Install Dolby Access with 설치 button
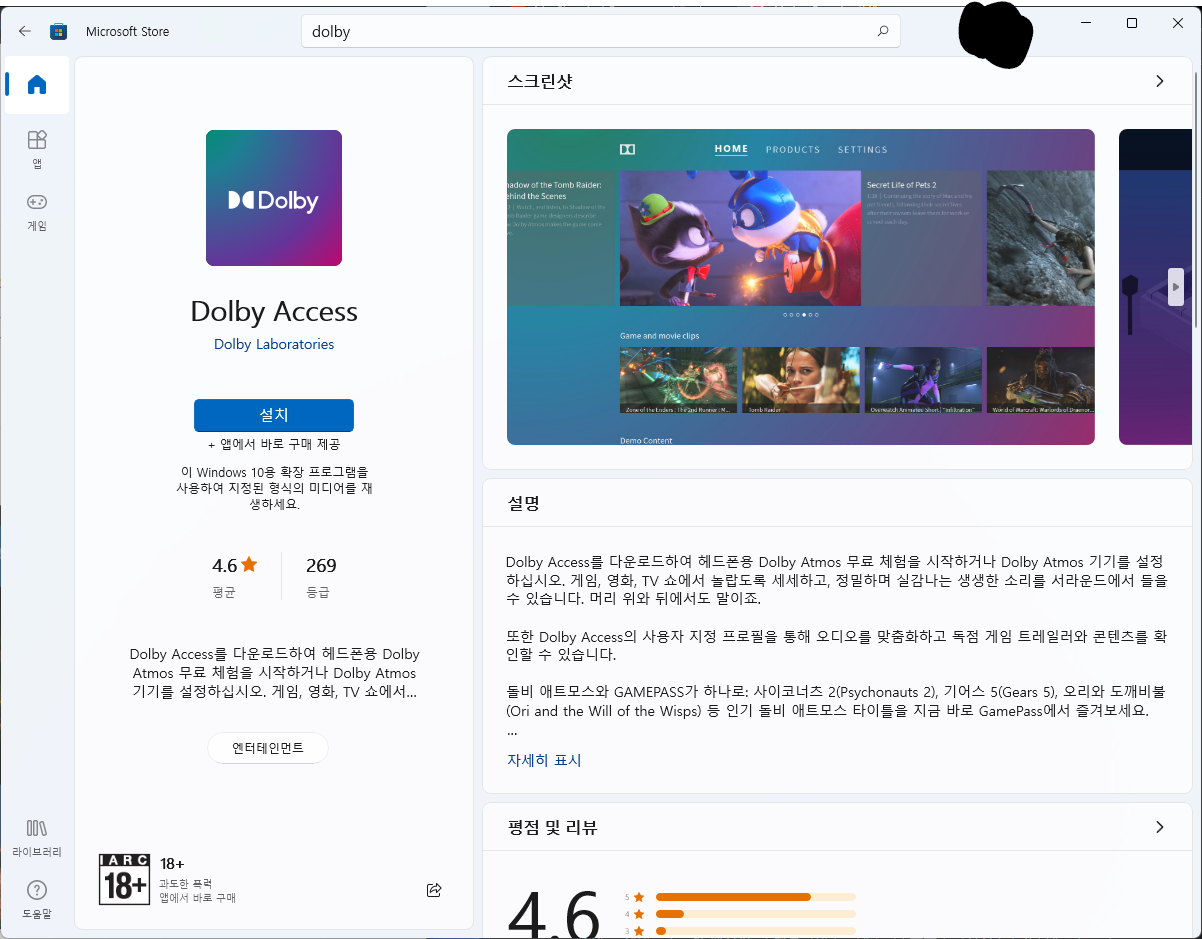 (x=274, y=415)
